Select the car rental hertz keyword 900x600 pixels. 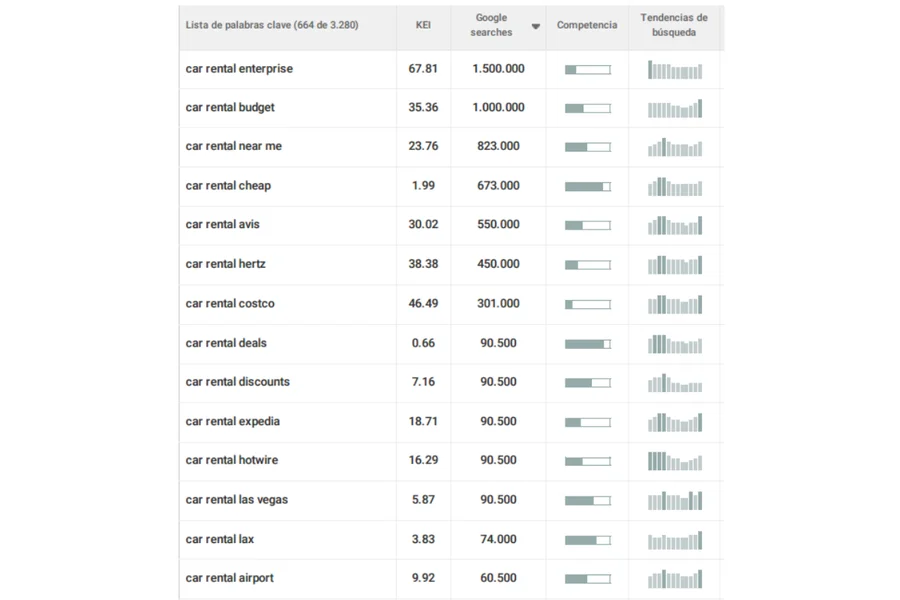point(226,264)
